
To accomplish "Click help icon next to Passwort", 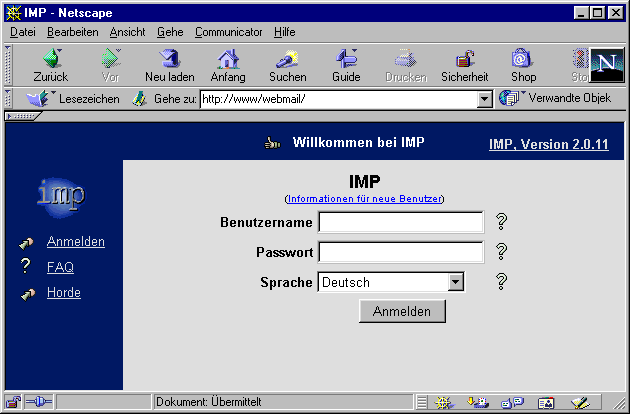I will (501, 252).
